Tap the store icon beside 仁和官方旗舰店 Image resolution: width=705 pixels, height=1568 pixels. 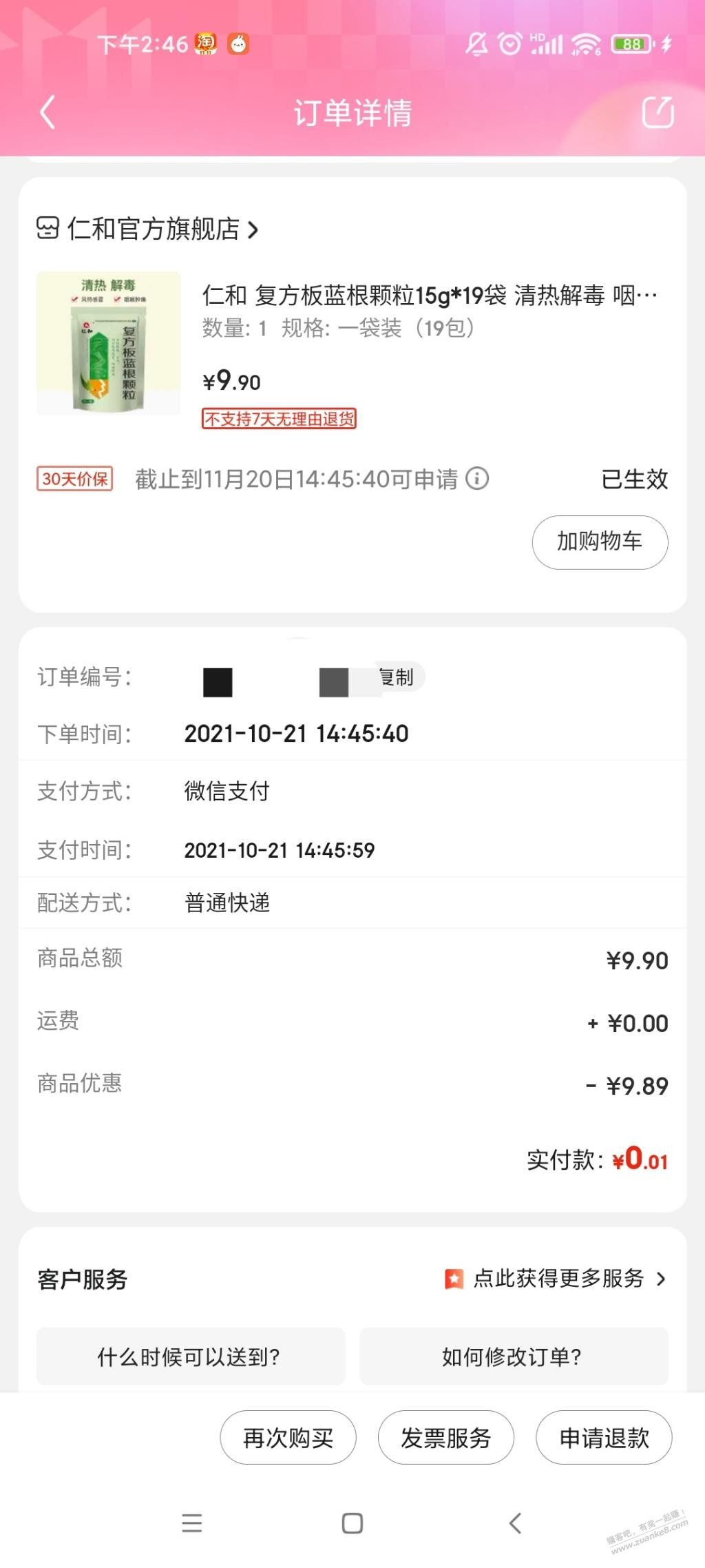click(x=48, y=228)
